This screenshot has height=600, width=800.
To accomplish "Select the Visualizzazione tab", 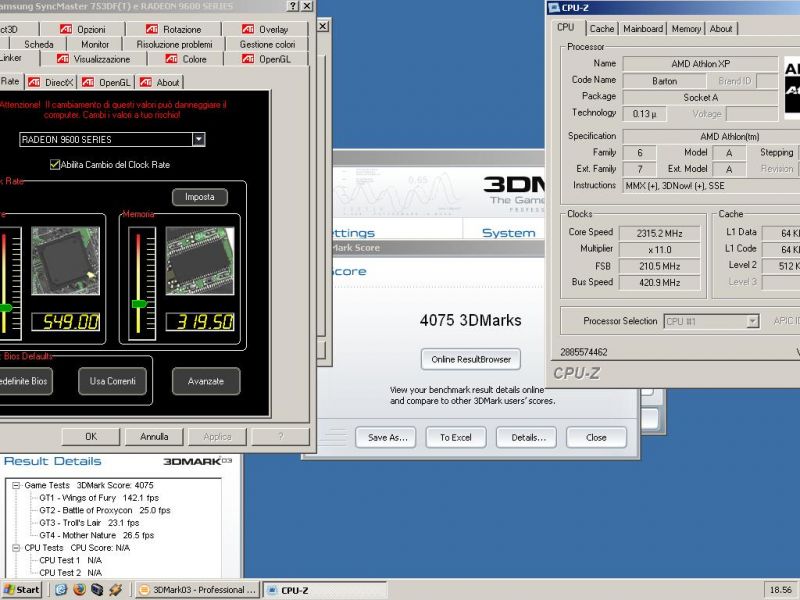I will point(93,59).
